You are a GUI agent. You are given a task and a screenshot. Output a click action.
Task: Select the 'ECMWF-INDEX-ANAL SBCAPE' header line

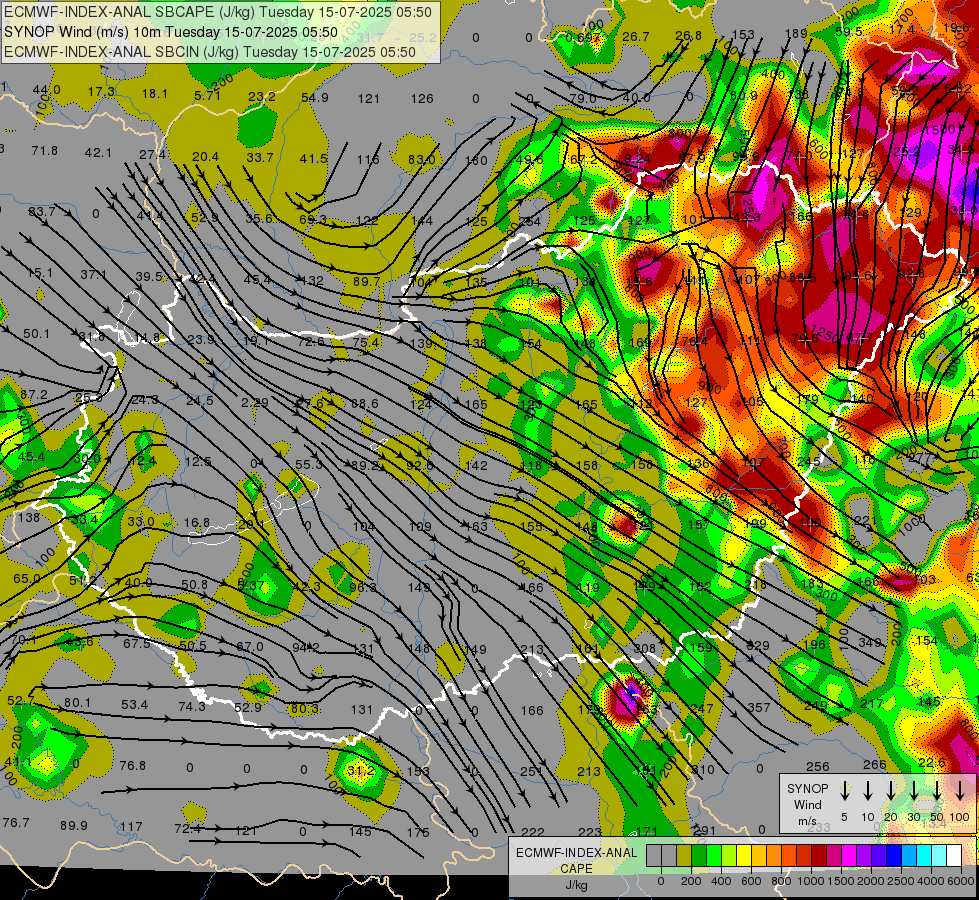coord(217,12)
